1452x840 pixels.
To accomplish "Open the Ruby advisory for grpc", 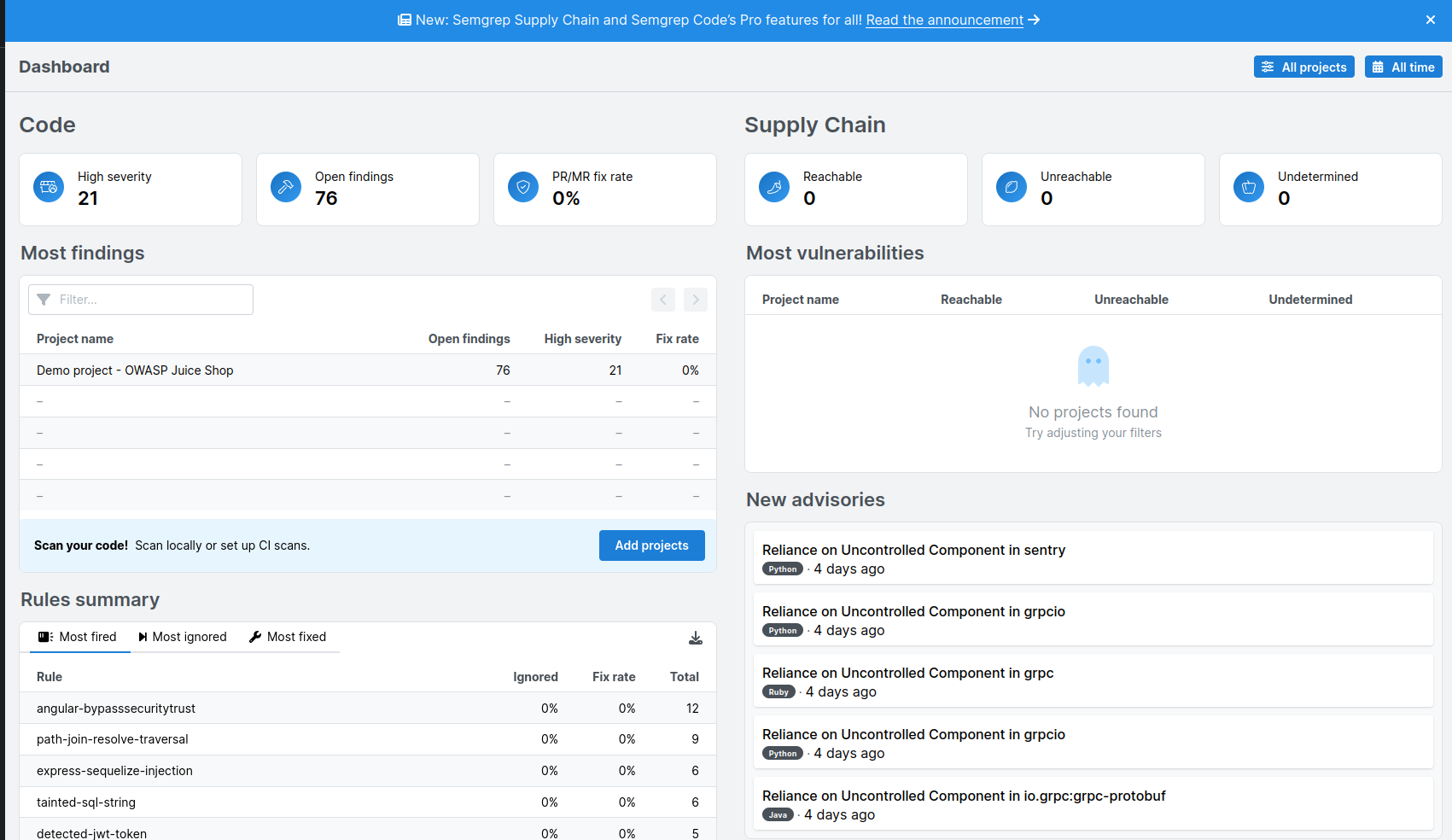I will click(x=1093, y=681).
